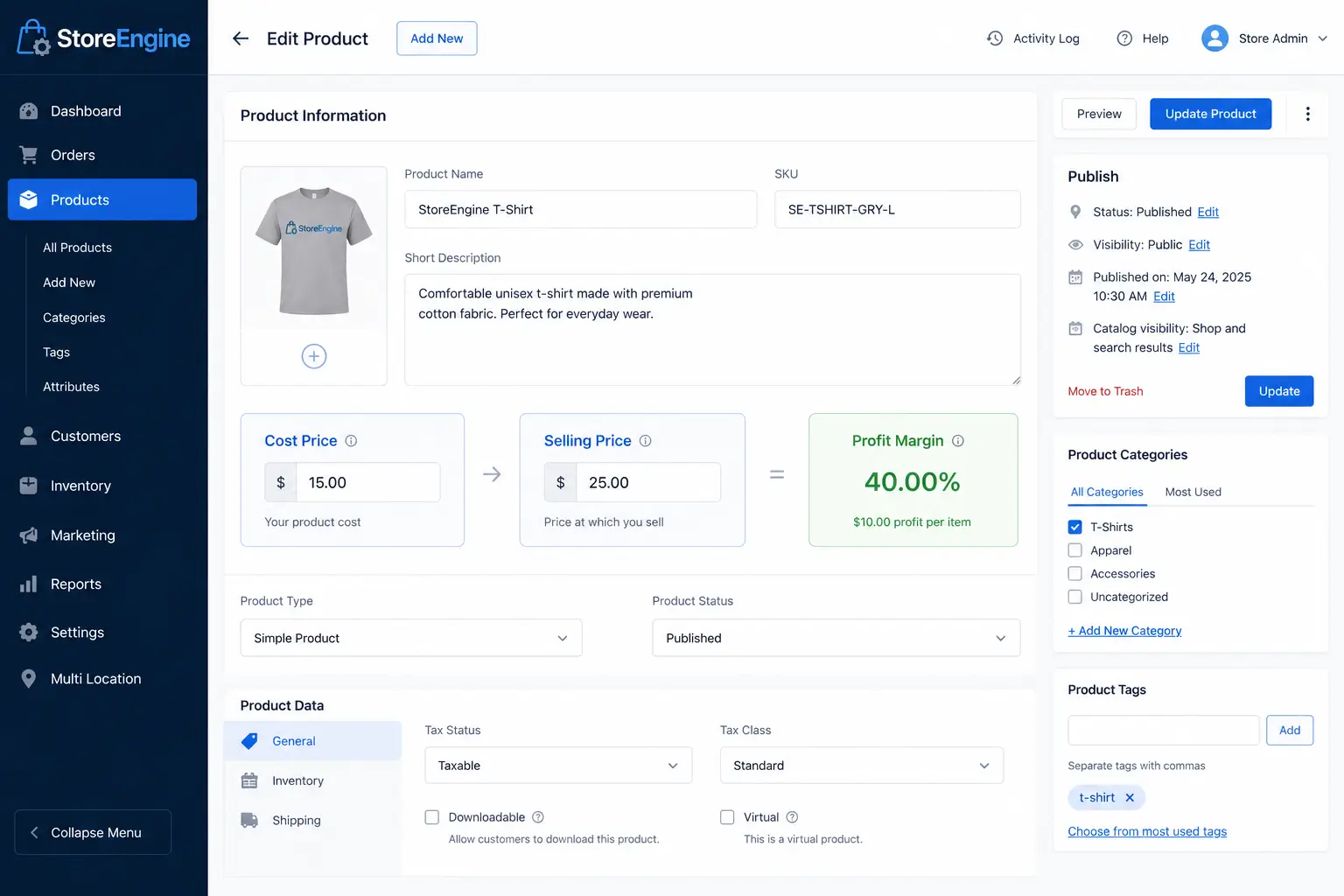Edit the published Status link
Screen dimensions: 1344x896
[x=1207, y=212]
